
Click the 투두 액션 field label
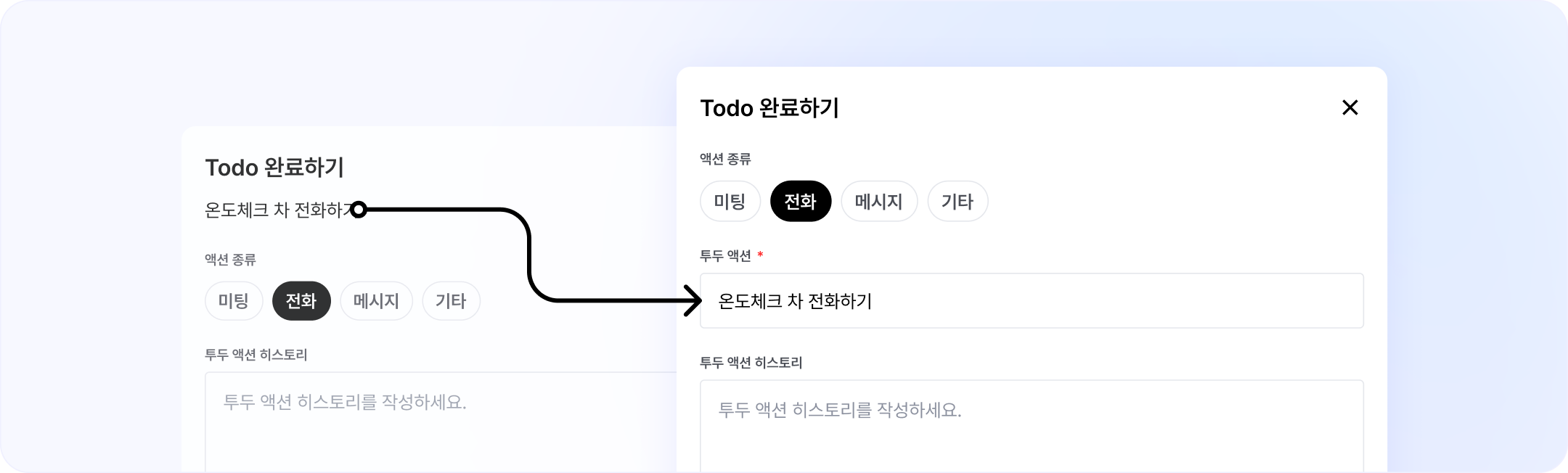tap(725, 255)
